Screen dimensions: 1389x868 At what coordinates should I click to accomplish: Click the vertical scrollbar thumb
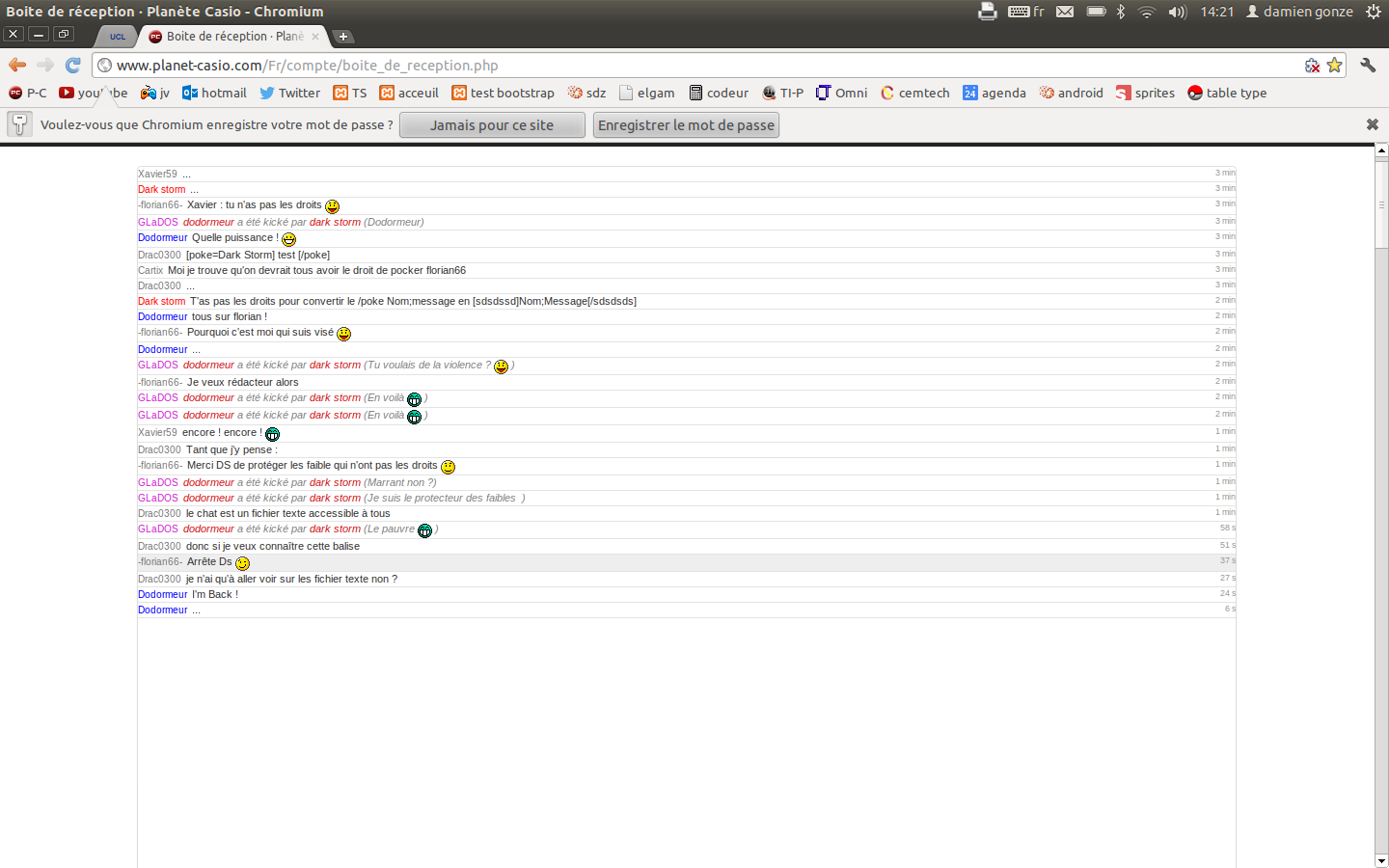[1381, 204]
